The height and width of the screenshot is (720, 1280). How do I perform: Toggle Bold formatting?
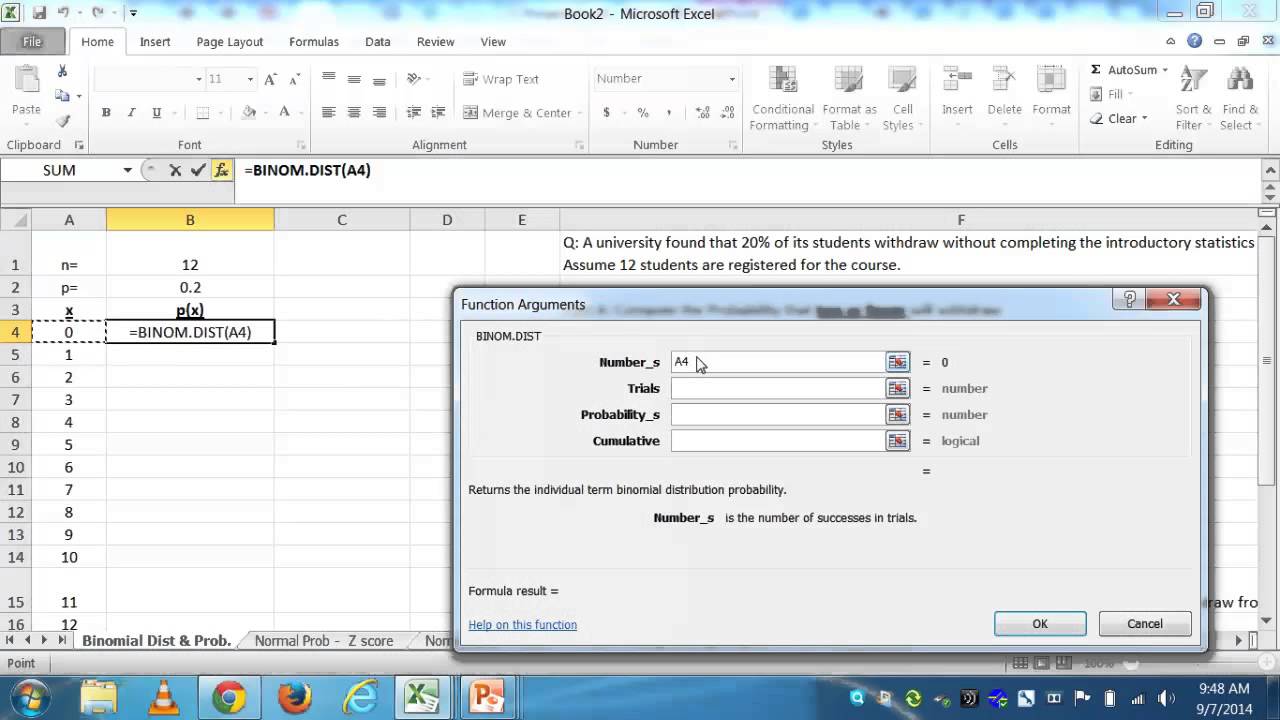click(106, 113)
